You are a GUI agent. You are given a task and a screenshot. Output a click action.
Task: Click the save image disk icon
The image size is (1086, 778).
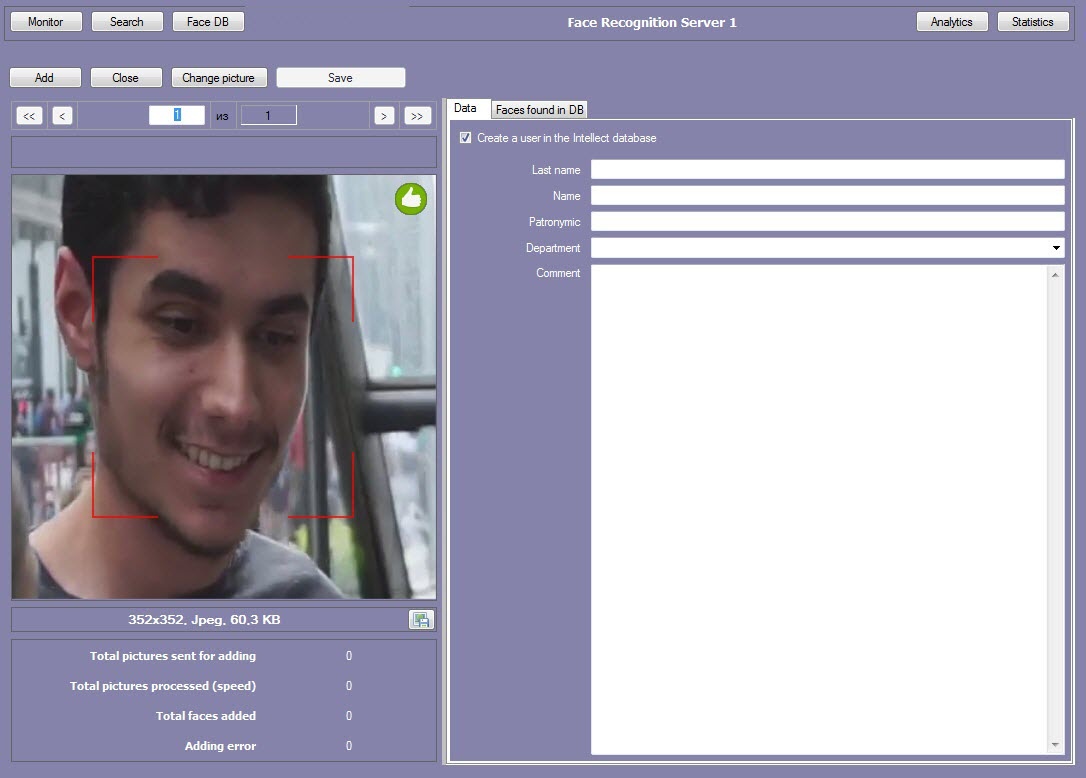(421, 620)
